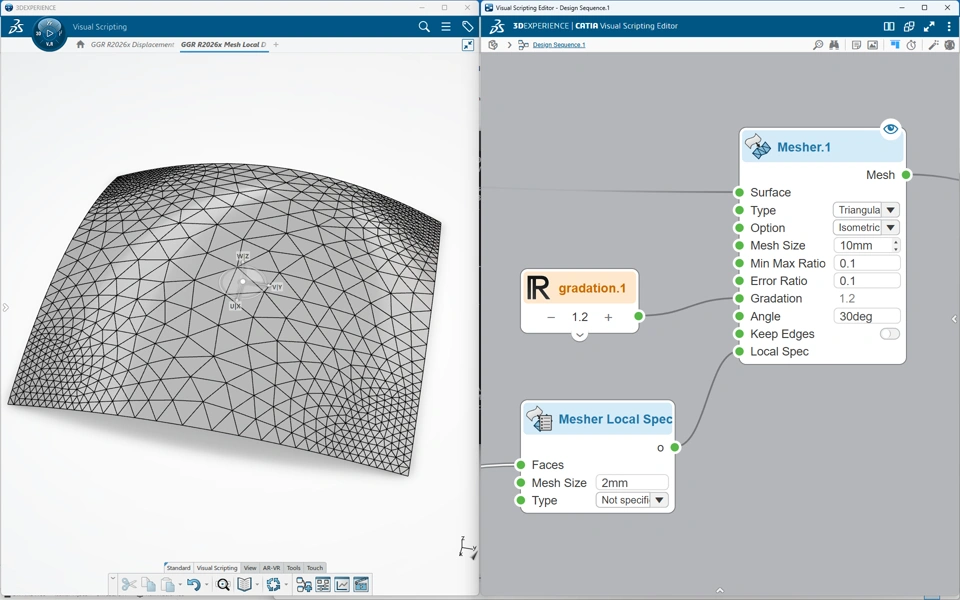Click the Local Spec input port

[x=739, y=351]
